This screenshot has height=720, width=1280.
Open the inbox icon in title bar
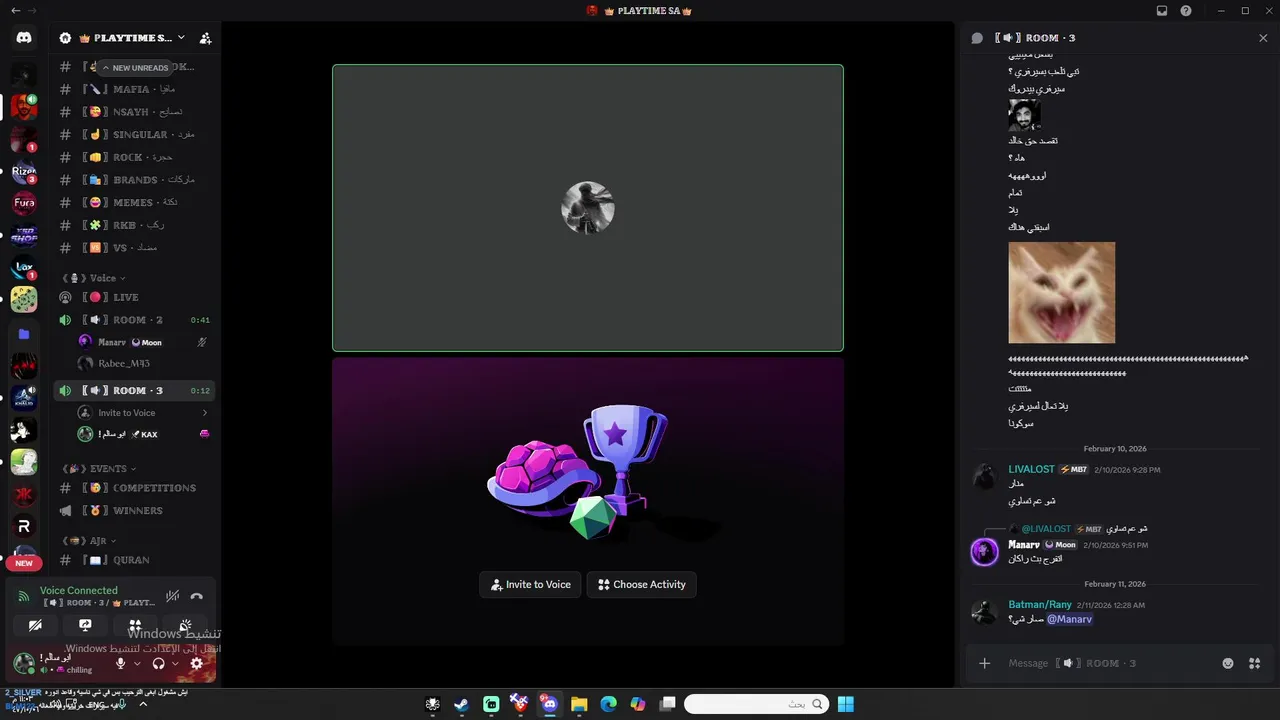[1161, 10]
